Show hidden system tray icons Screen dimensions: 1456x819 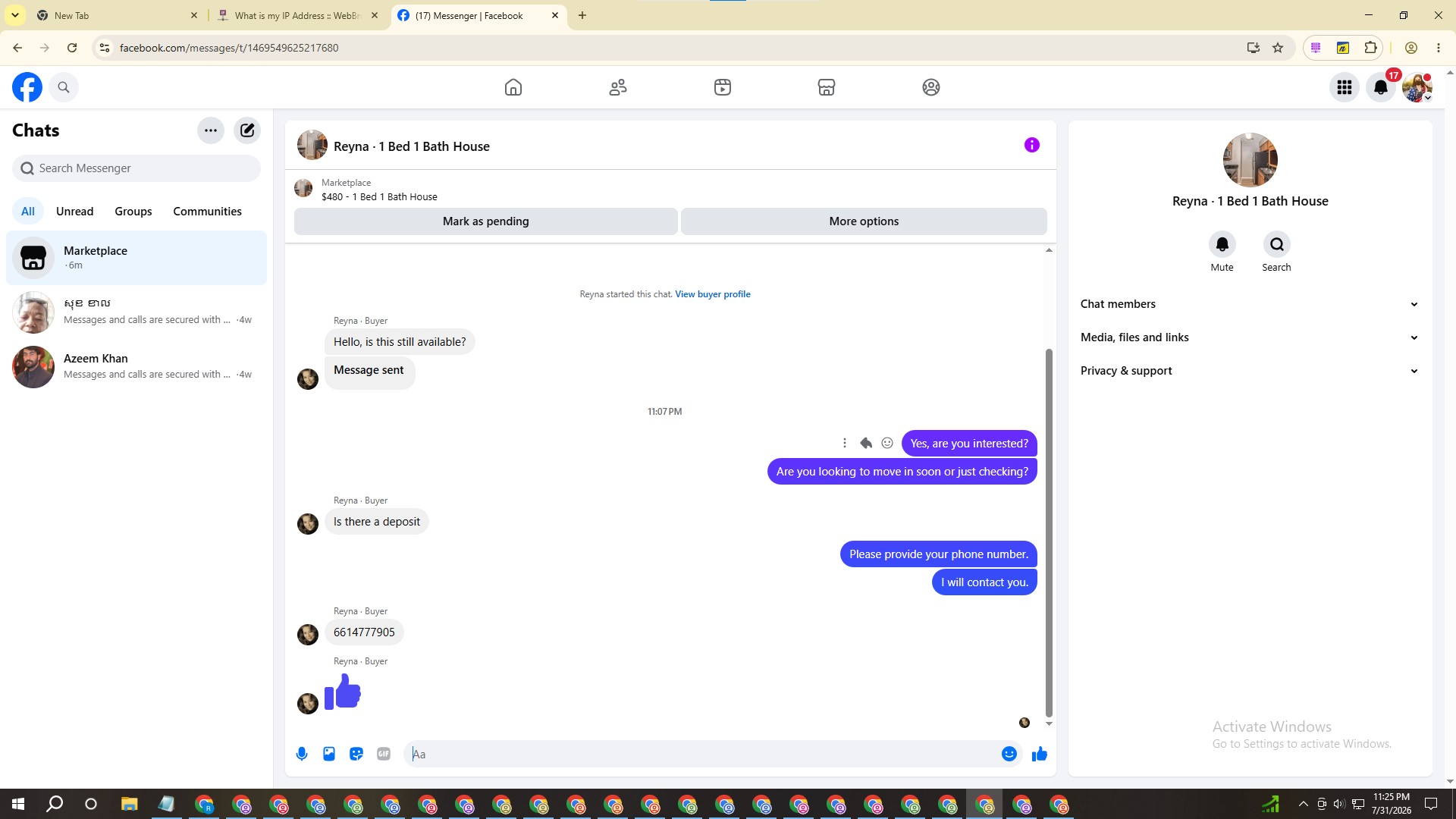[x=1303, y=804]
